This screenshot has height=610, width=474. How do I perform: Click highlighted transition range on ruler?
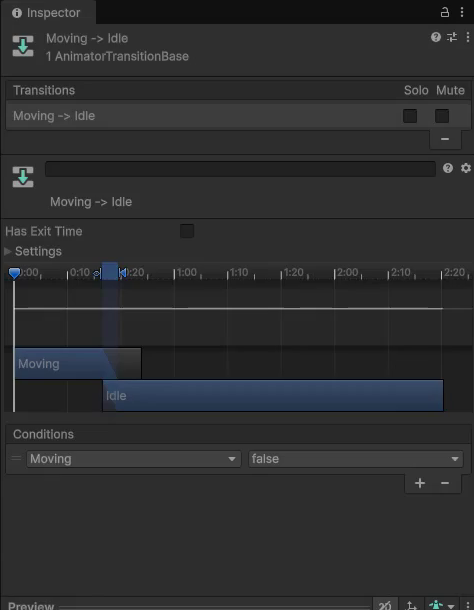pyautogui.click(x=110, y=271)
